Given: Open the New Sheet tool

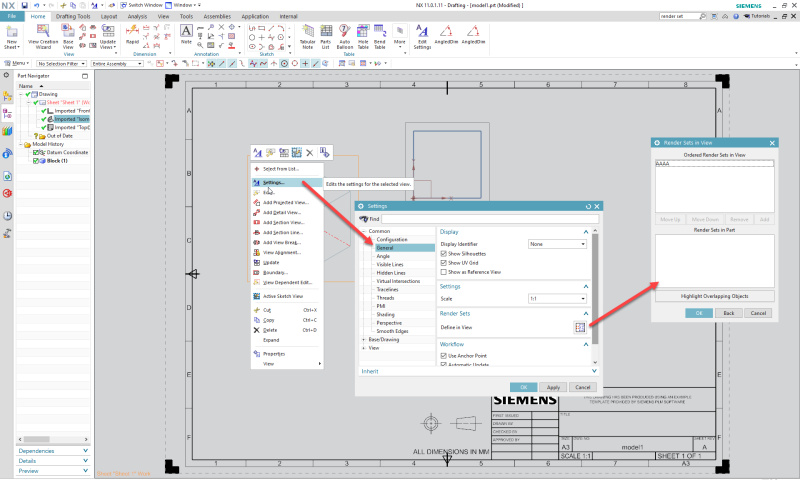Looking at the screenshot, I should (x=12, y=37).
